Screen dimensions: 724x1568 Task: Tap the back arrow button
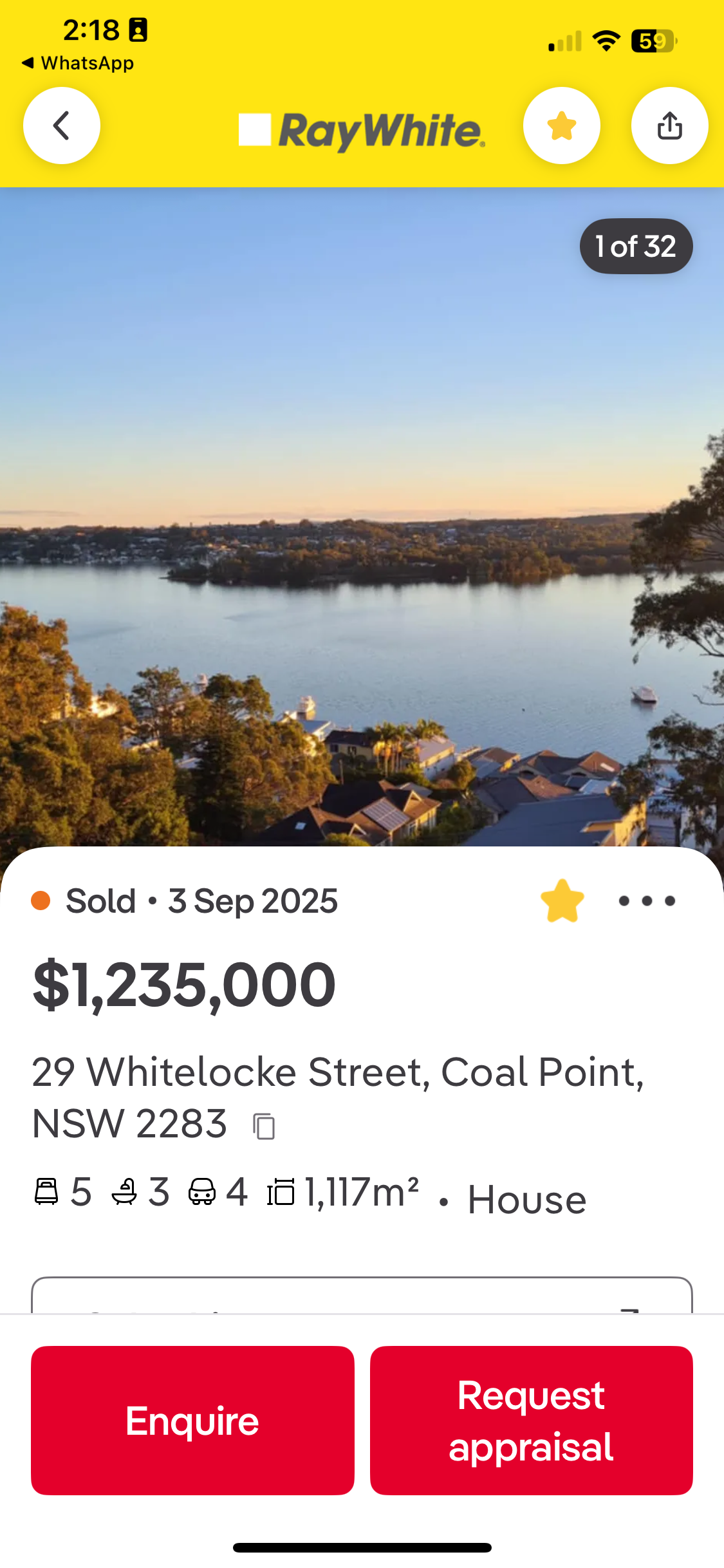[x=62, y=126]
